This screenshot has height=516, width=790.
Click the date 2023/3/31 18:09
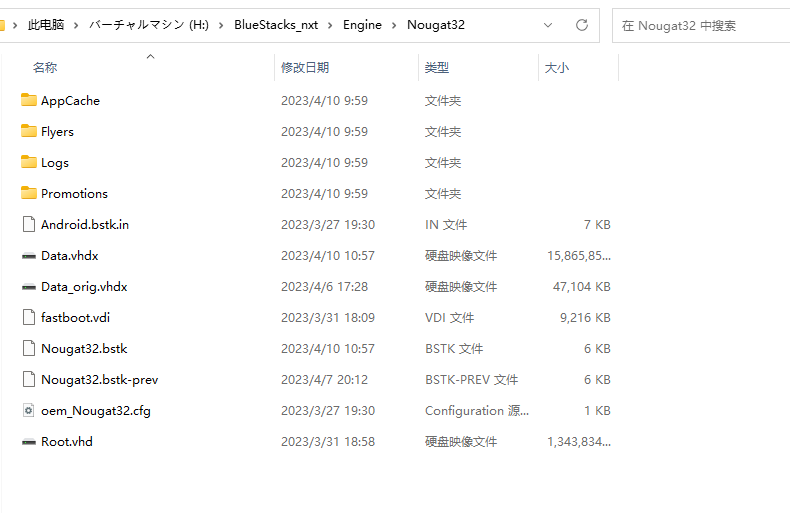pos(328,317)
